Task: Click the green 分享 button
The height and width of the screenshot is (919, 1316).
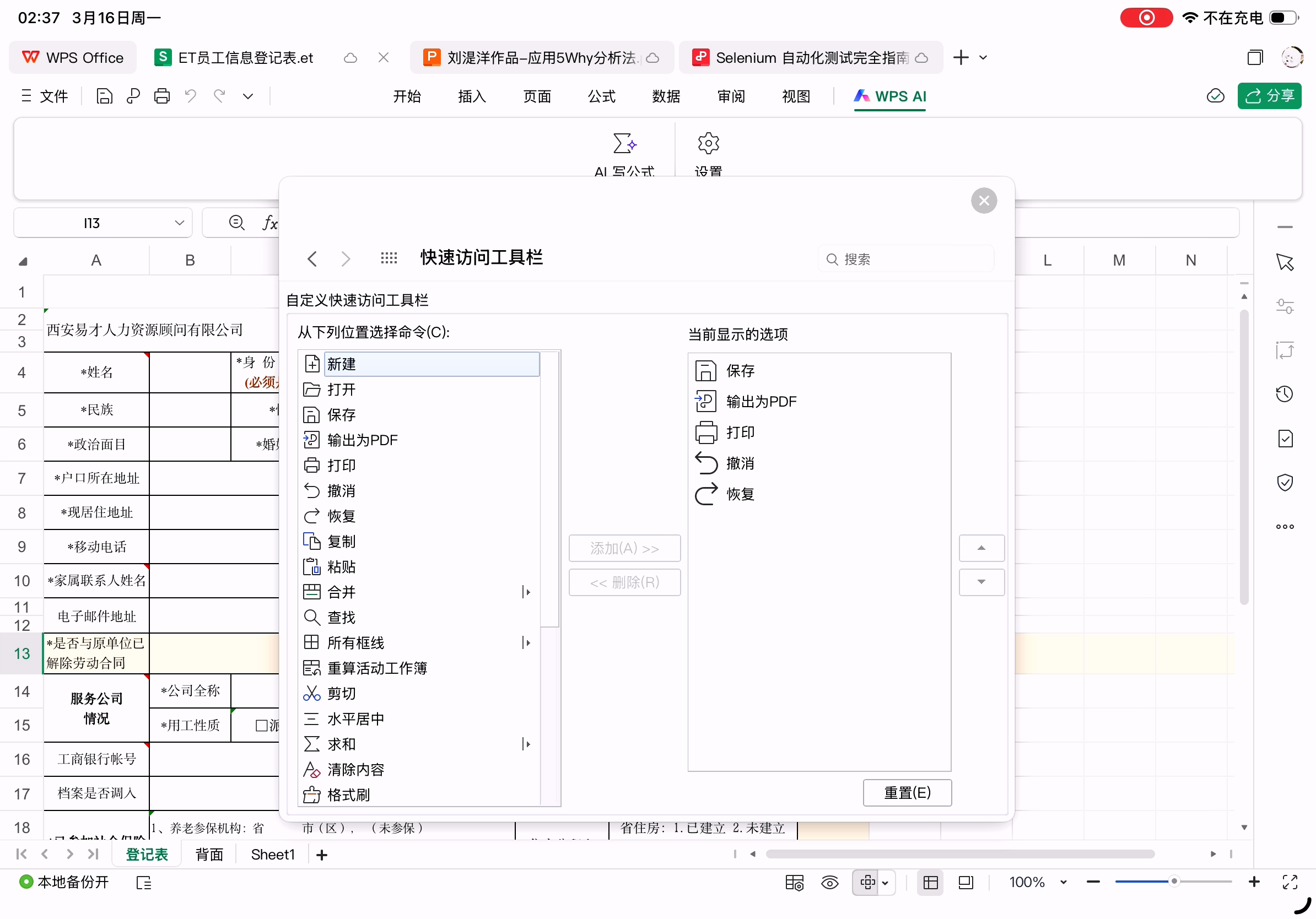Action: [x=1269, y=96]
